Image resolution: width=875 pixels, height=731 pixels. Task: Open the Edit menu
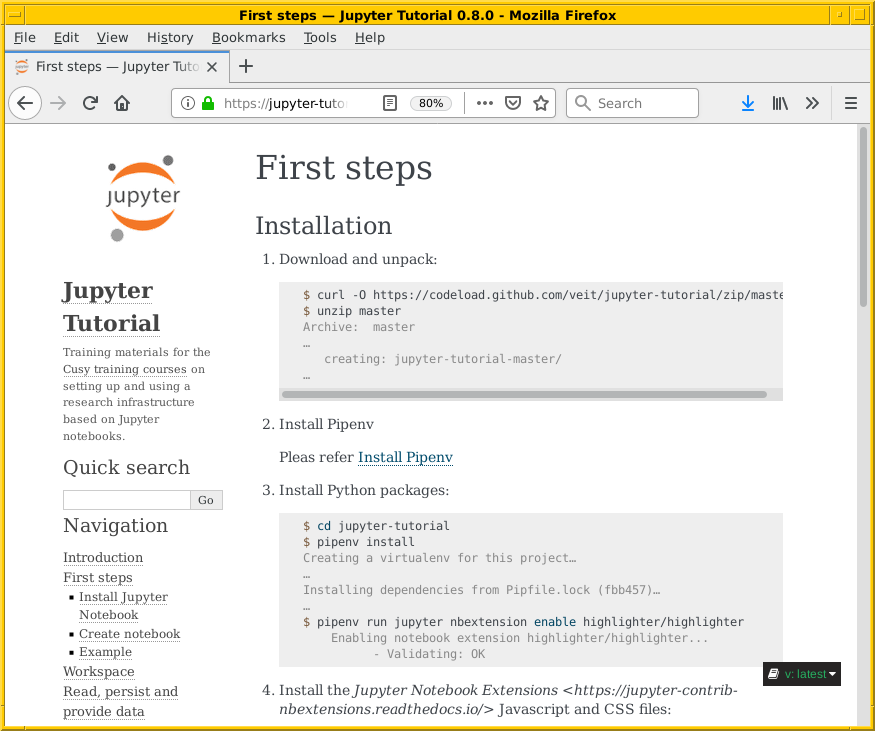click(66, 37)
